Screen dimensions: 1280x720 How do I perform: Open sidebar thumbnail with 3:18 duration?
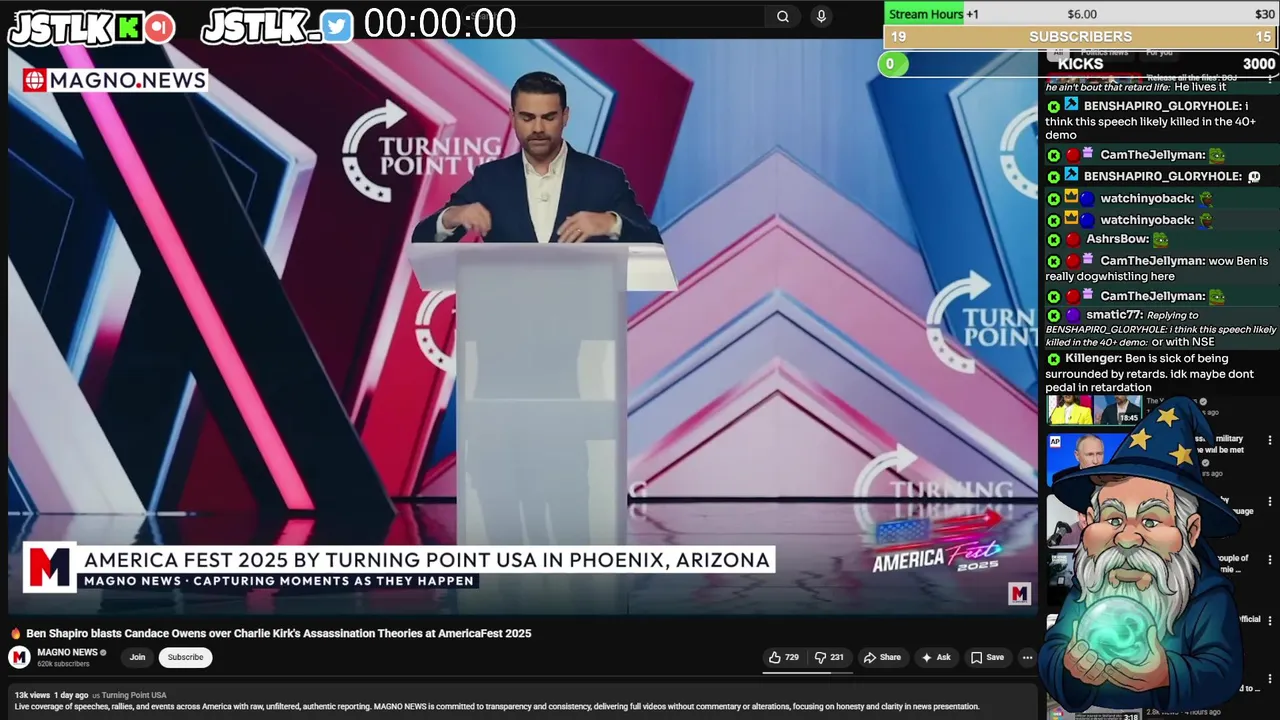[1094, 712]
